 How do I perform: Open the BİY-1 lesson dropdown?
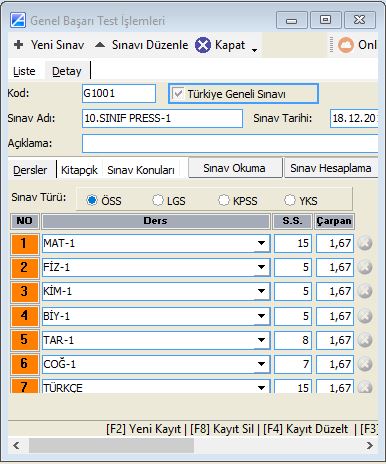(x=262, y=316)
